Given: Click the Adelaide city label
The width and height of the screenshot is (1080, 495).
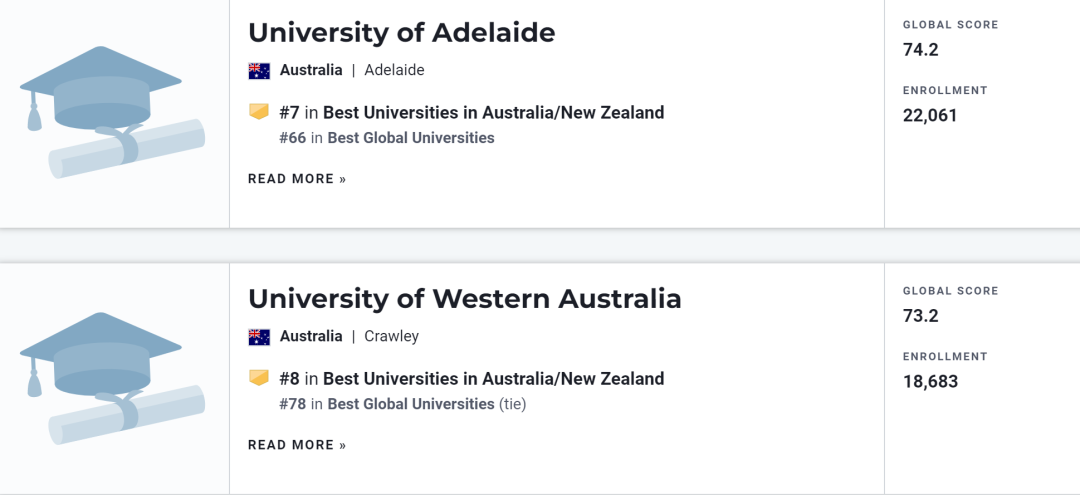Looking at the screenshot, I should pos(394,70).
